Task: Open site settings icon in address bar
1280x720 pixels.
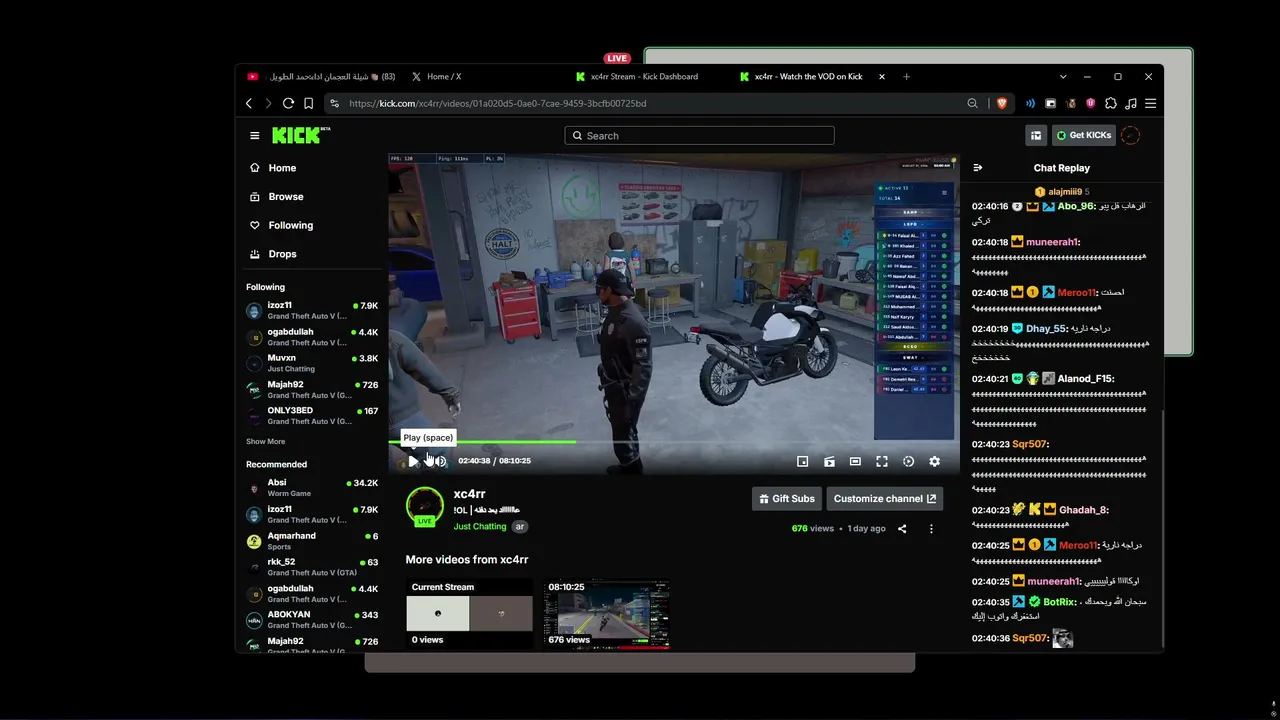Action: tap(335, 103)
